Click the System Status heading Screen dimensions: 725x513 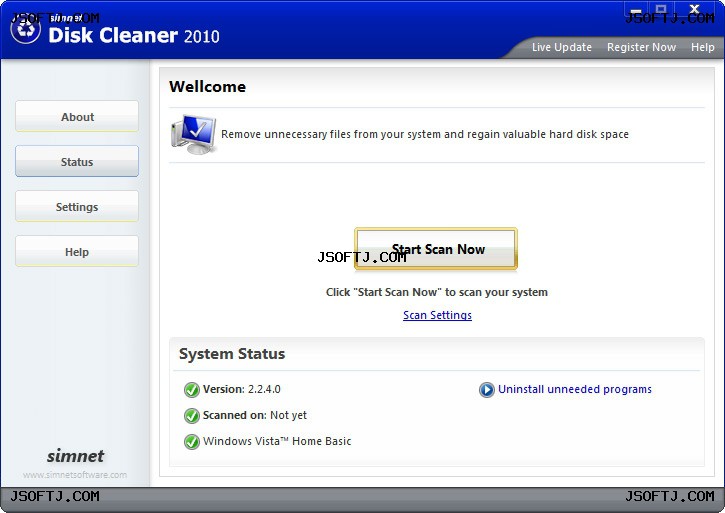coord(232,354)
